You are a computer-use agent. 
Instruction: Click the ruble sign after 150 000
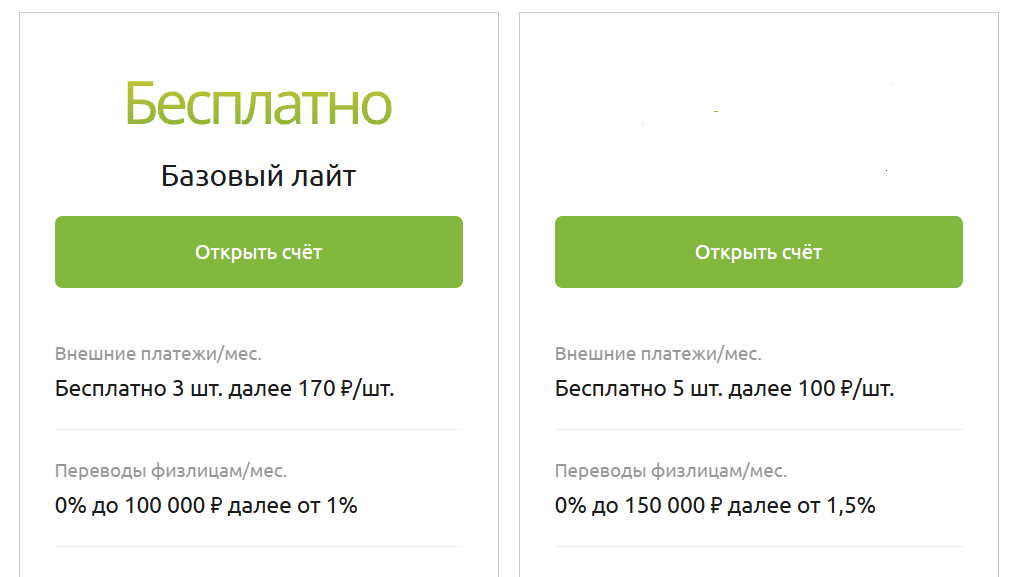point(717,506)
